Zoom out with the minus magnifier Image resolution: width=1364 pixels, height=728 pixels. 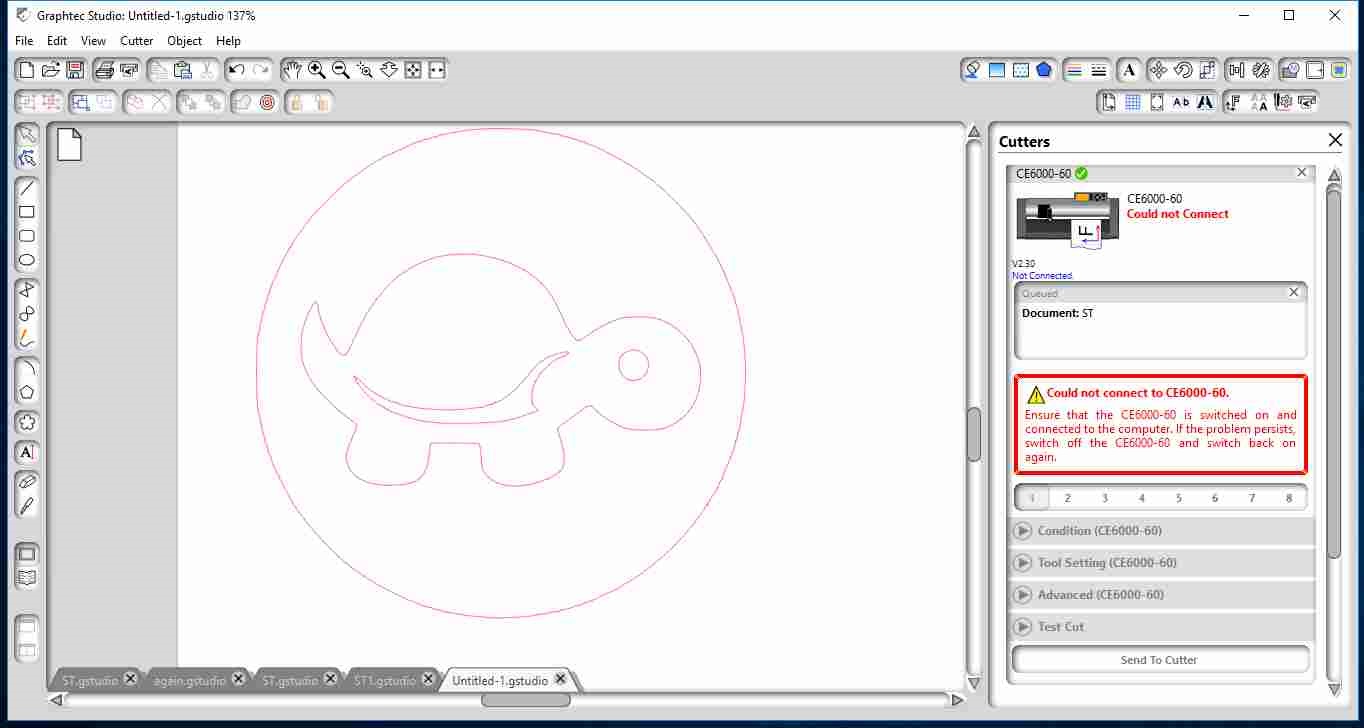pos(340,70)
